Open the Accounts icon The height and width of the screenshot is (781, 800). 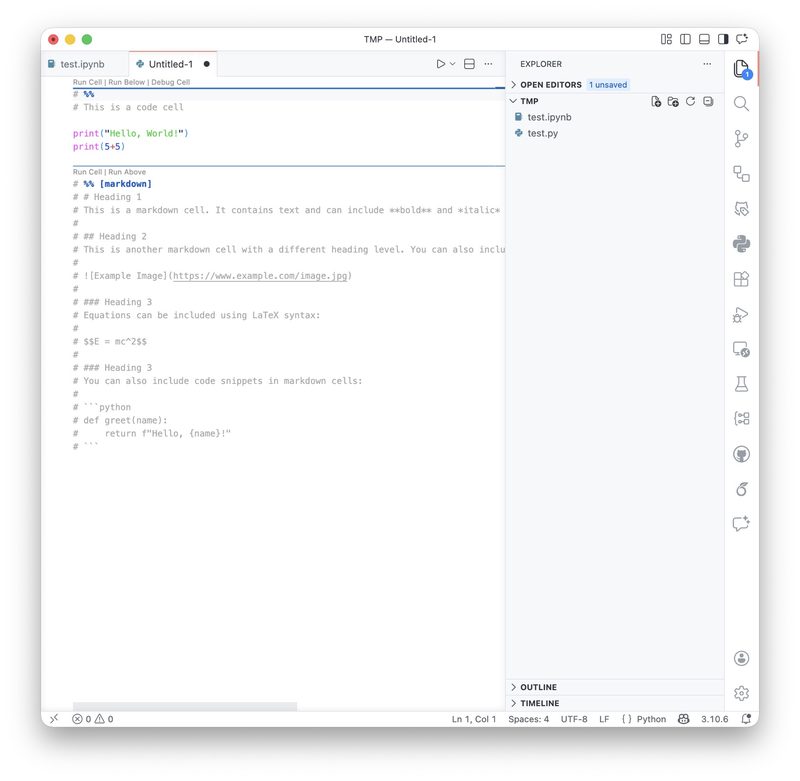pos(741,658)
